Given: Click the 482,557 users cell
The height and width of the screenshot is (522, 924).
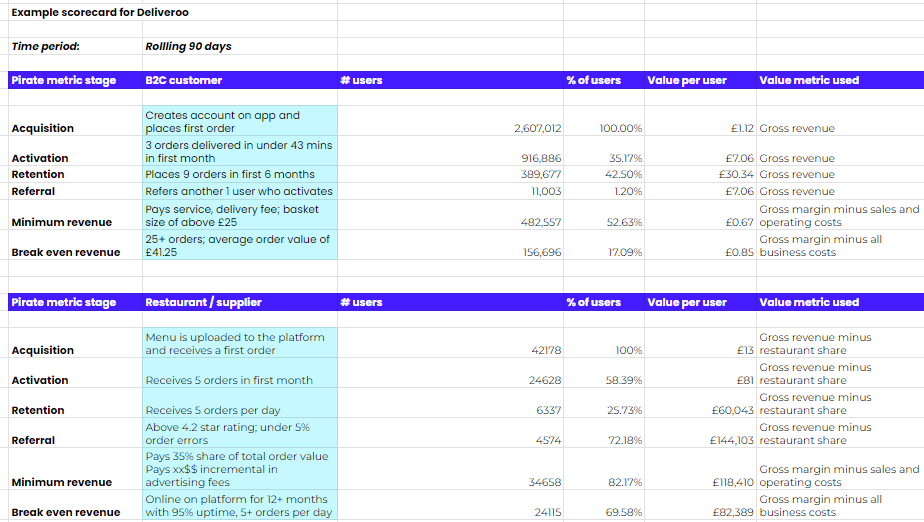Looking at the screenshot, I should 450,215.
